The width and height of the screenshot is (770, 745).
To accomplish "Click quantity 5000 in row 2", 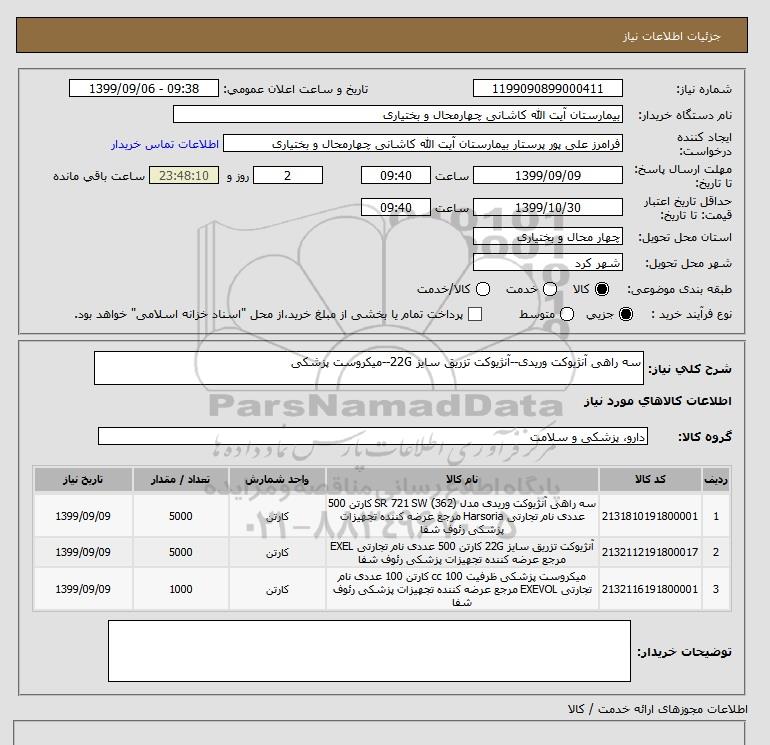I will tap(181, 552).
